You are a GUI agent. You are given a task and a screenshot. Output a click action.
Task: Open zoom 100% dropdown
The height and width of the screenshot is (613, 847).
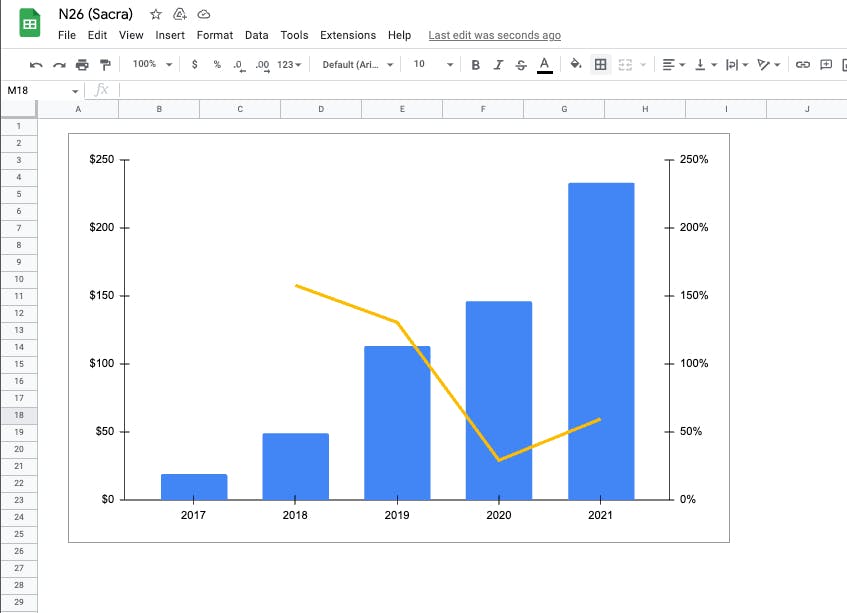pyautogui.click(x=152, y=64)
